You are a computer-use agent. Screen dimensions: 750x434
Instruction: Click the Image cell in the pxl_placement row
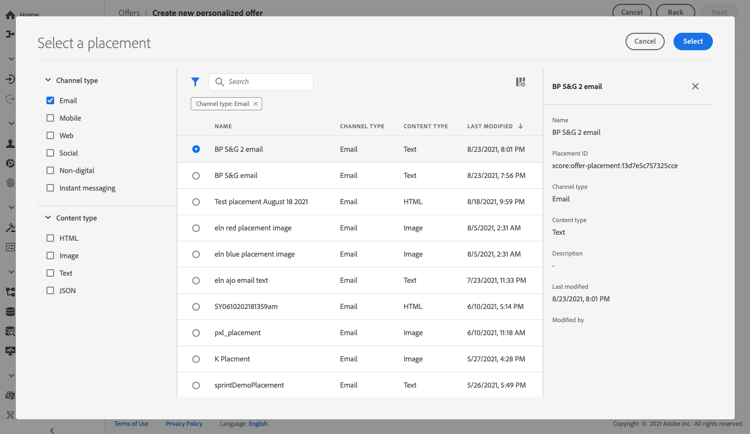413,333
